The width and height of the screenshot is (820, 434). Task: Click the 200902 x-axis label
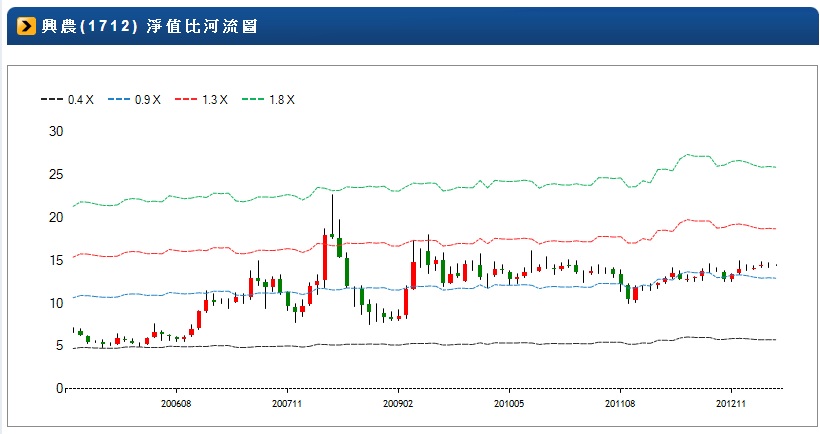pyautogui.click(x=398, y=404)
